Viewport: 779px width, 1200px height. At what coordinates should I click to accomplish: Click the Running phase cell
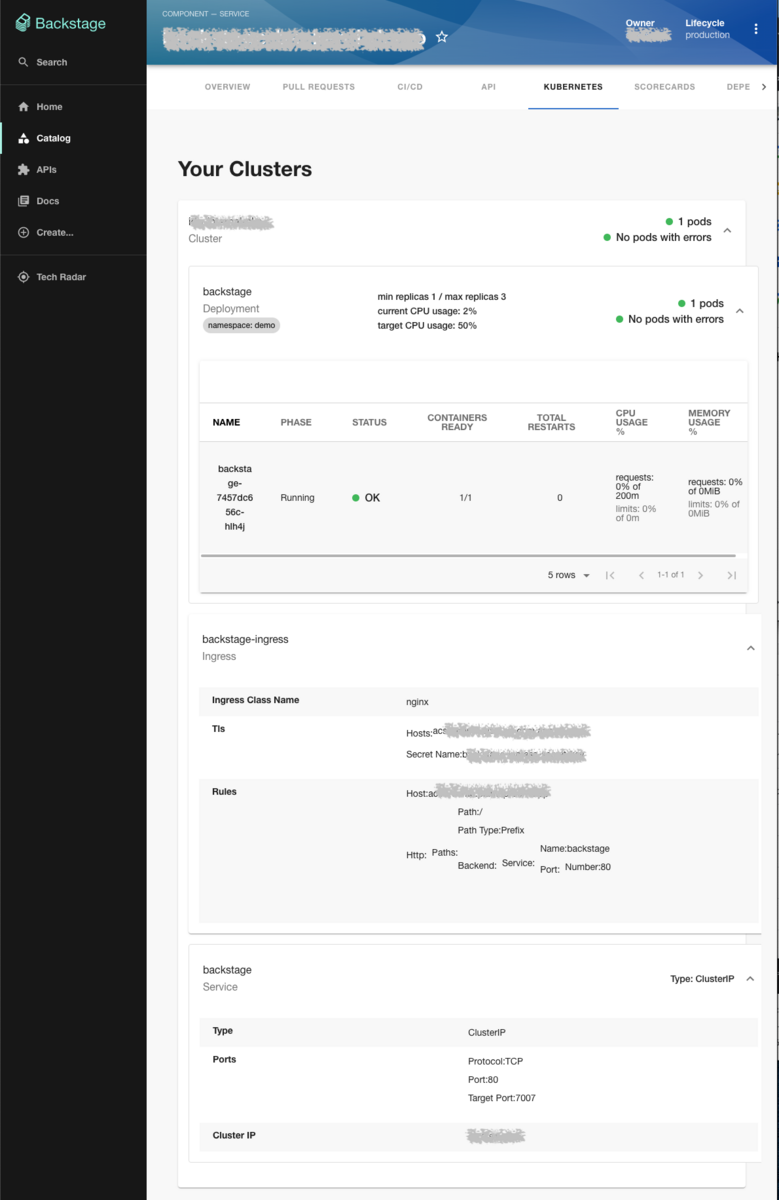click(297, 497)
